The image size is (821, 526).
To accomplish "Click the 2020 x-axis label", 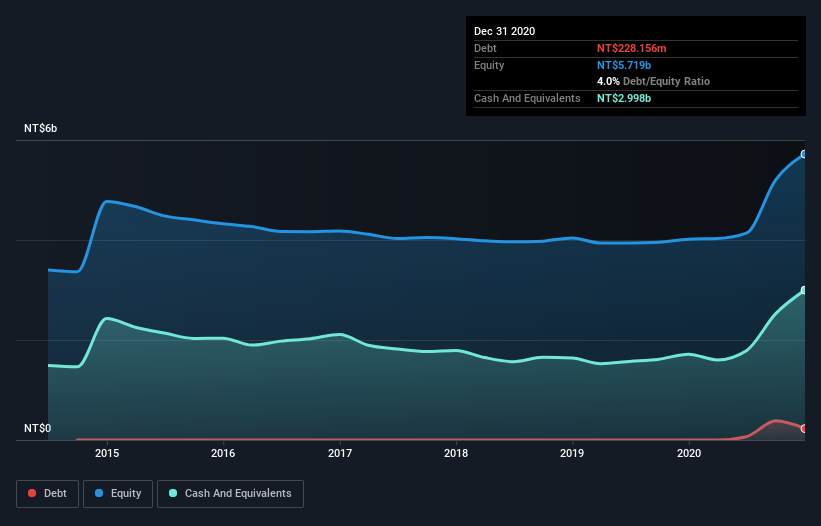I will pos(689,453).
